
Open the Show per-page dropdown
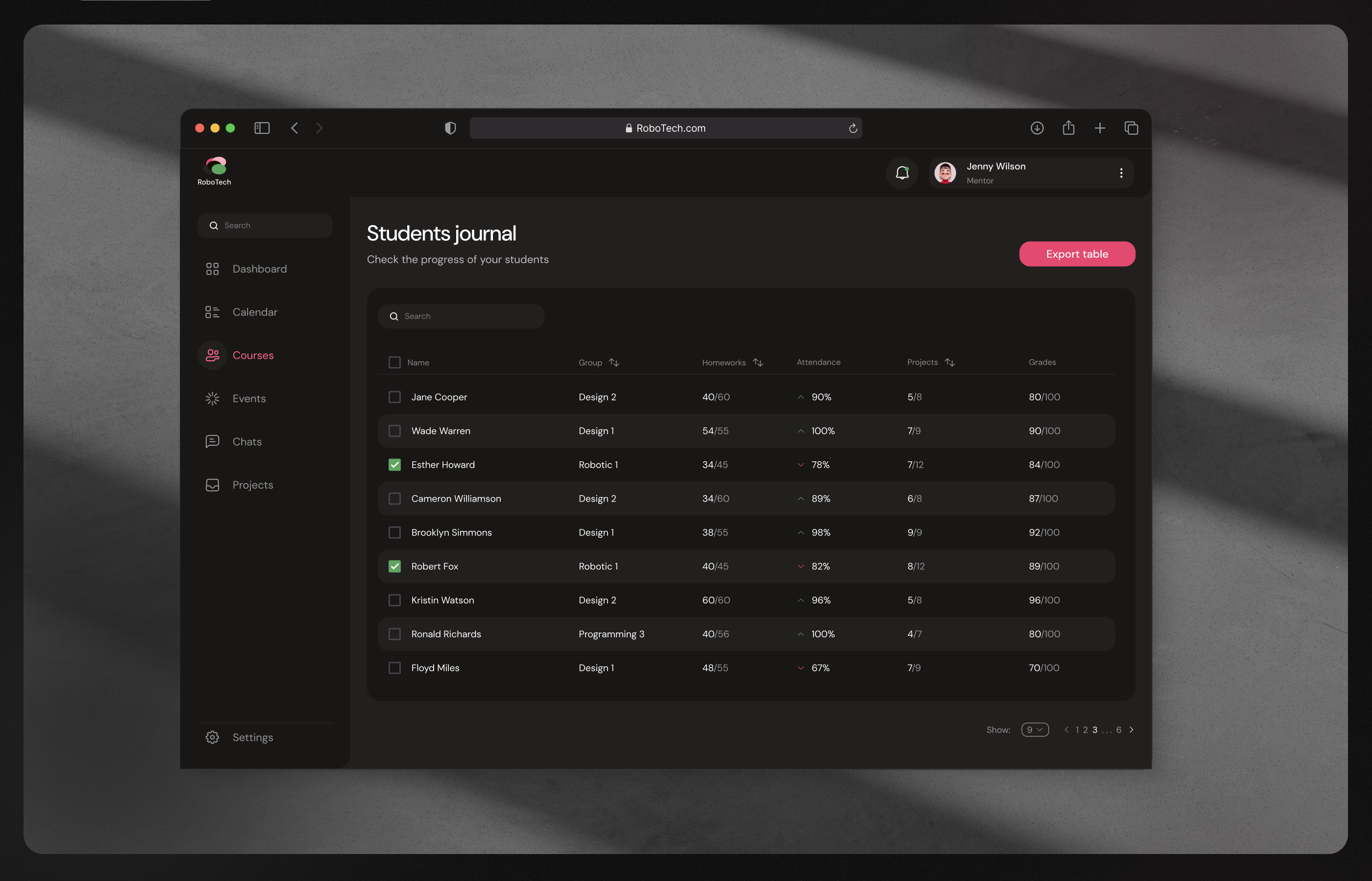coord(1035,730)
